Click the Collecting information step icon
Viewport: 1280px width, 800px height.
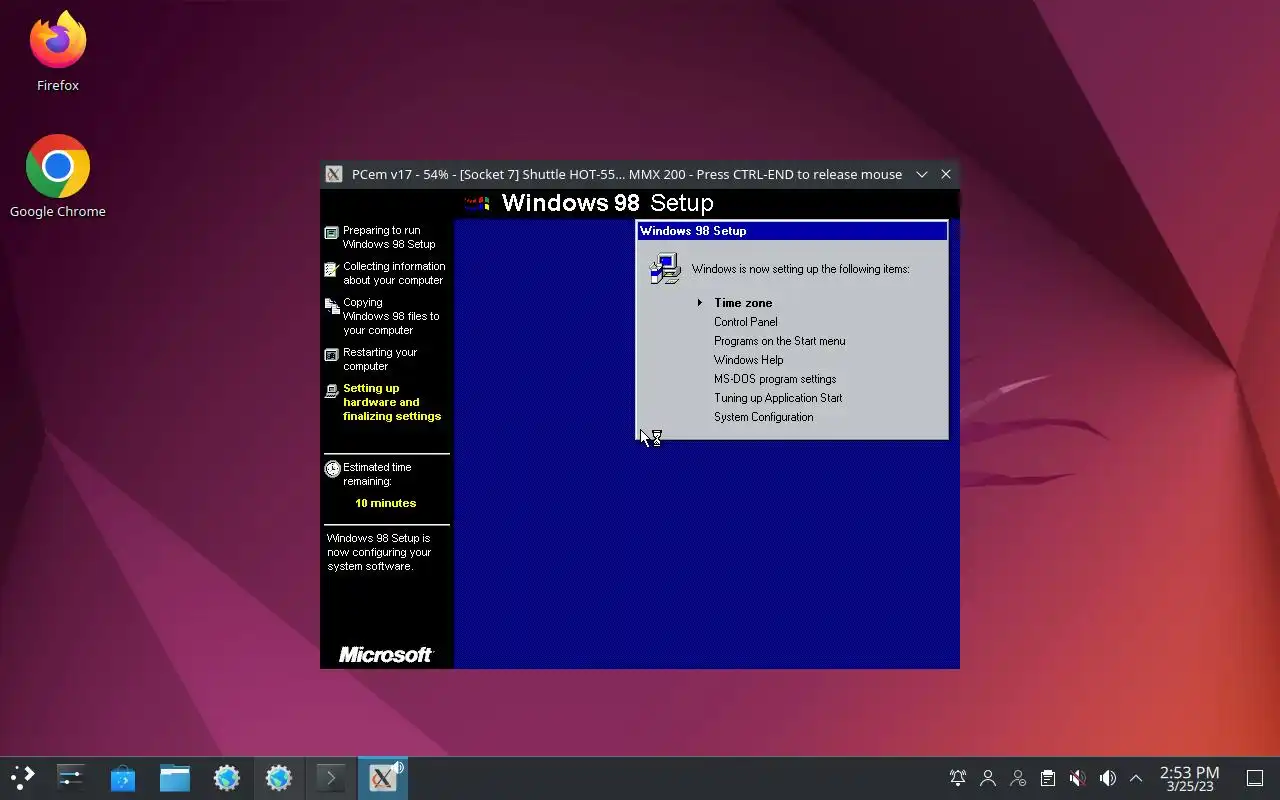click(x=332, y=269)
